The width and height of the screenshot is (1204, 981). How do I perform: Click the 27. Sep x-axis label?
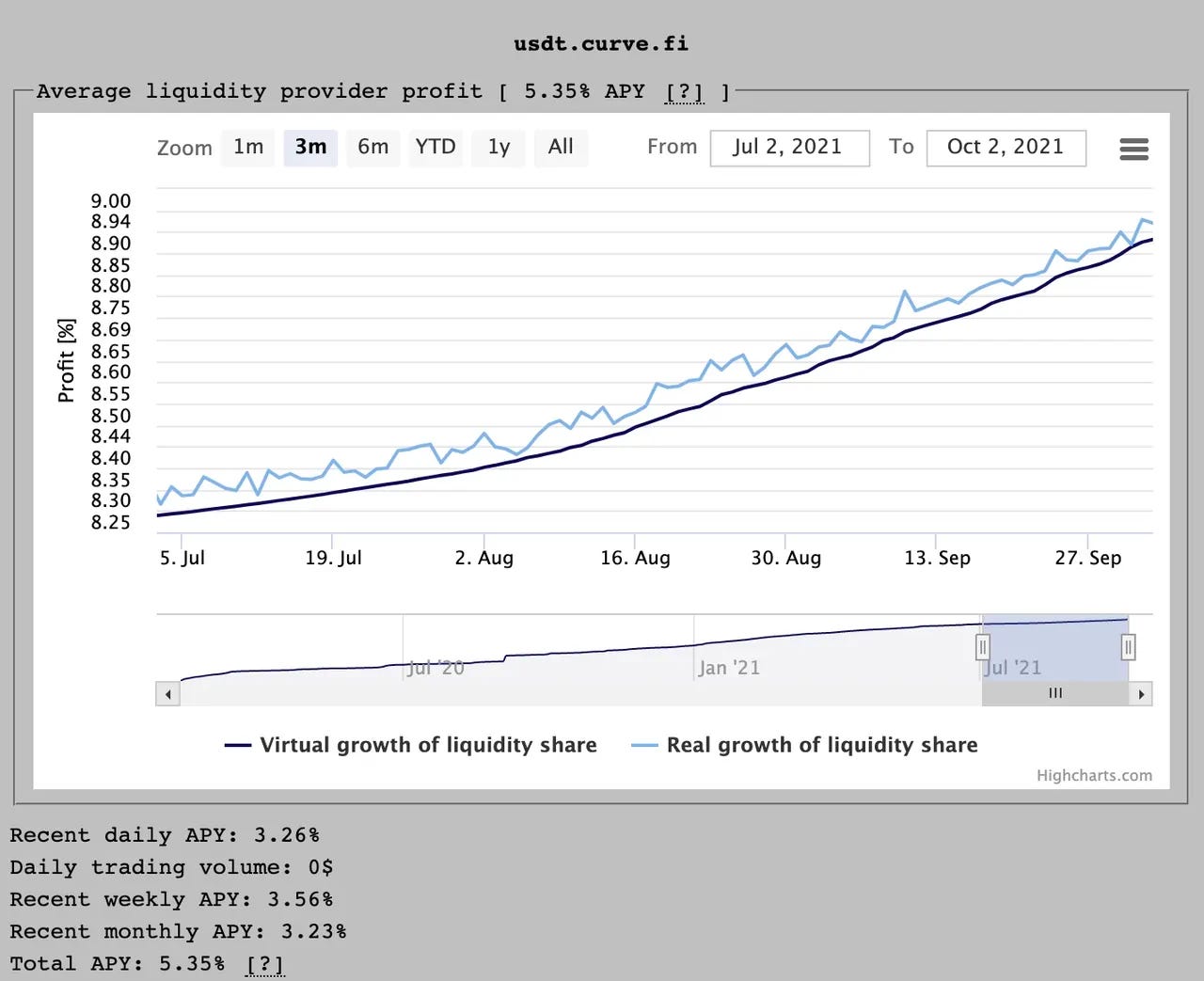pos(1088,558)
